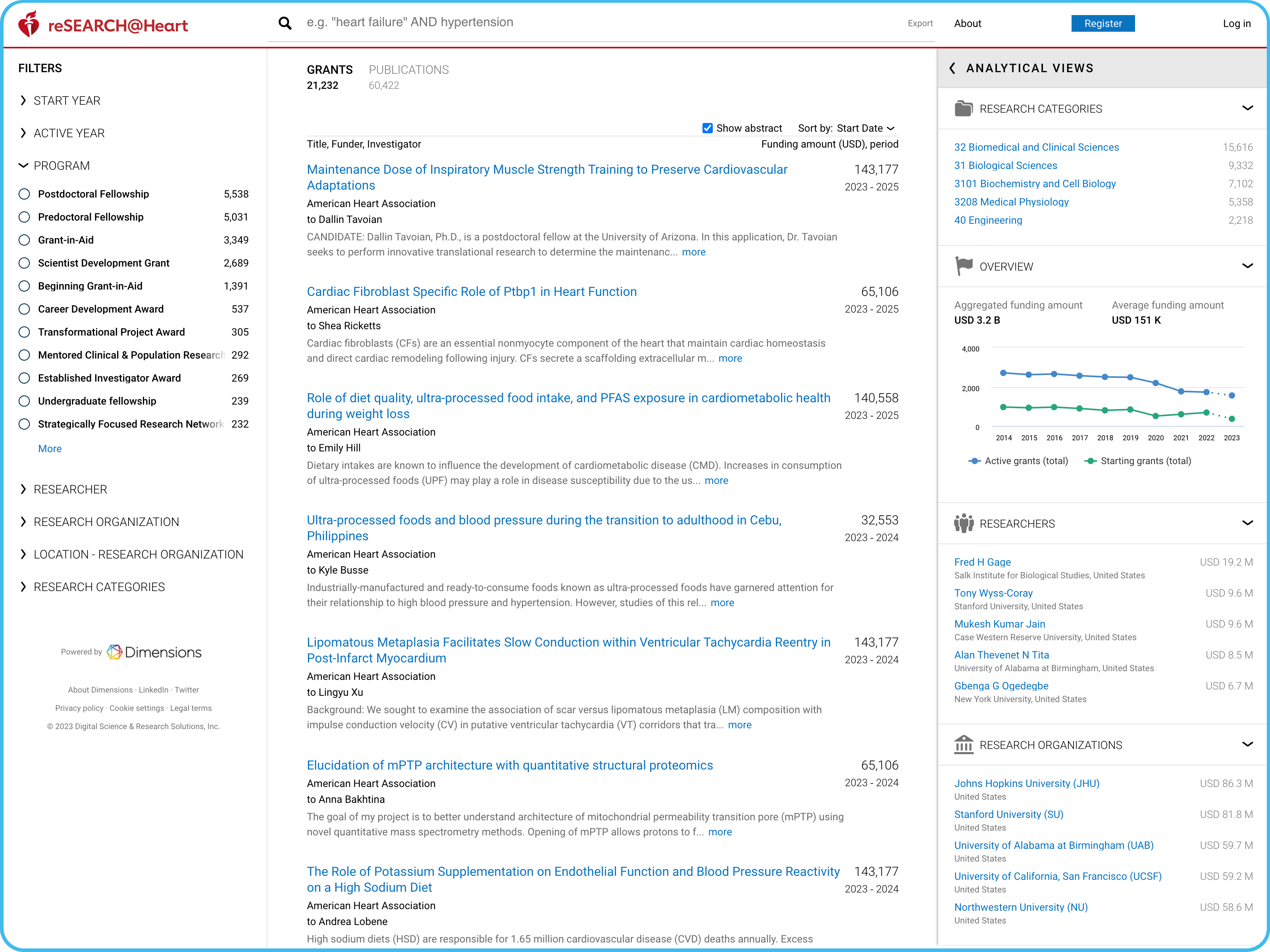Select Grant-in-Aid program radio button

coord(24,240)
